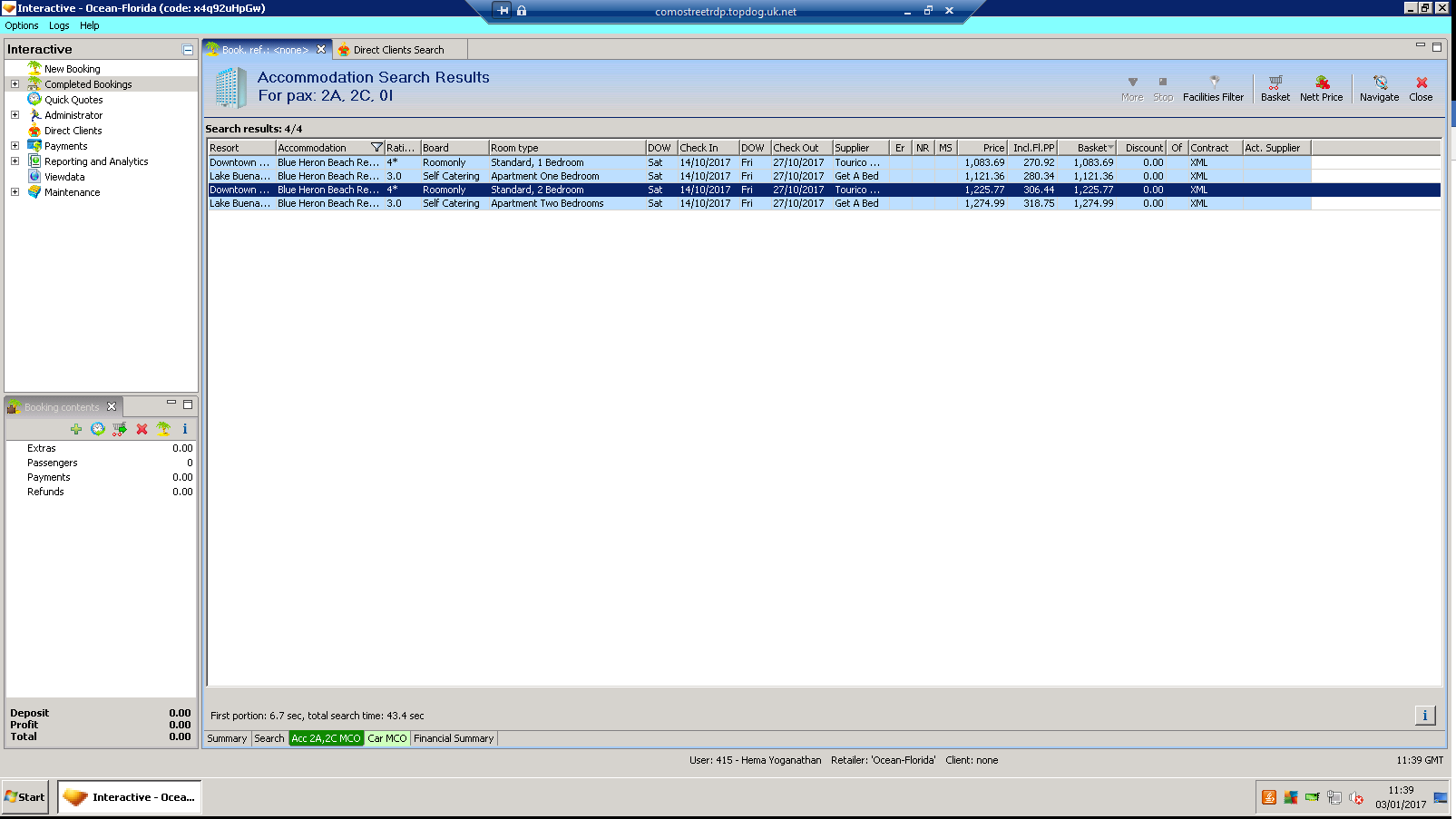
Task: Click the volume muted icon in the system tray
Action: 1356,798
